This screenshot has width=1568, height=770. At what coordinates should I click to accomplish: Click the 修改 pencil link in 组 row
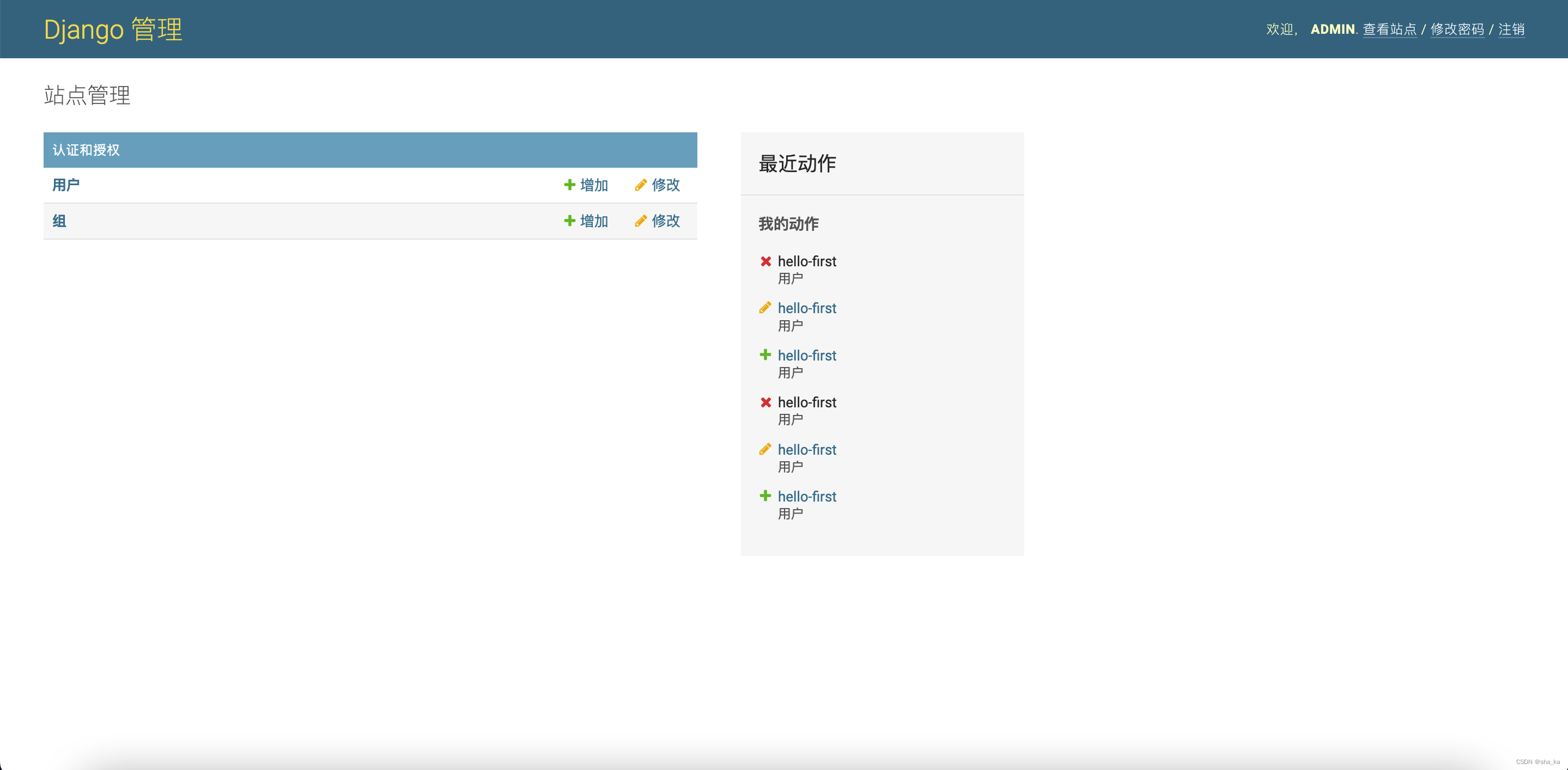click(x=658, y=221)
